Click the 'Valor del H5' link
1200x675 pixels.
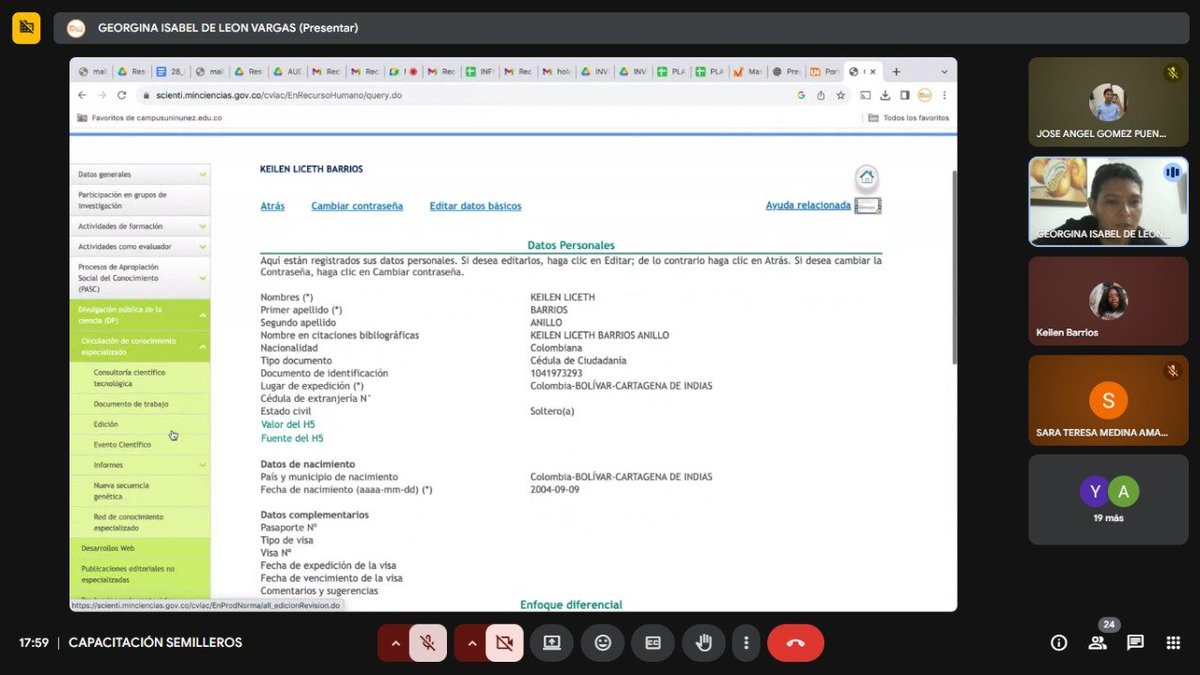288,425
